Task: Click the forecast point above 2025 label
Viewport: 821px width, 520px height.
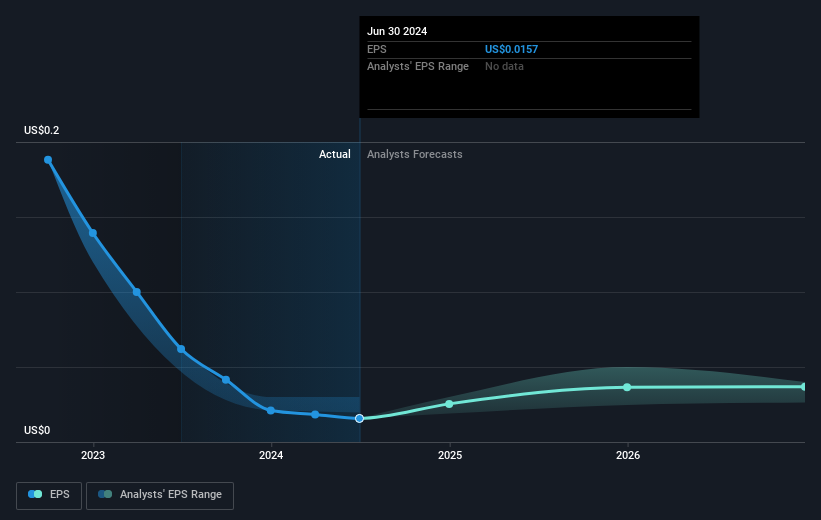Action: click(449, 404)
